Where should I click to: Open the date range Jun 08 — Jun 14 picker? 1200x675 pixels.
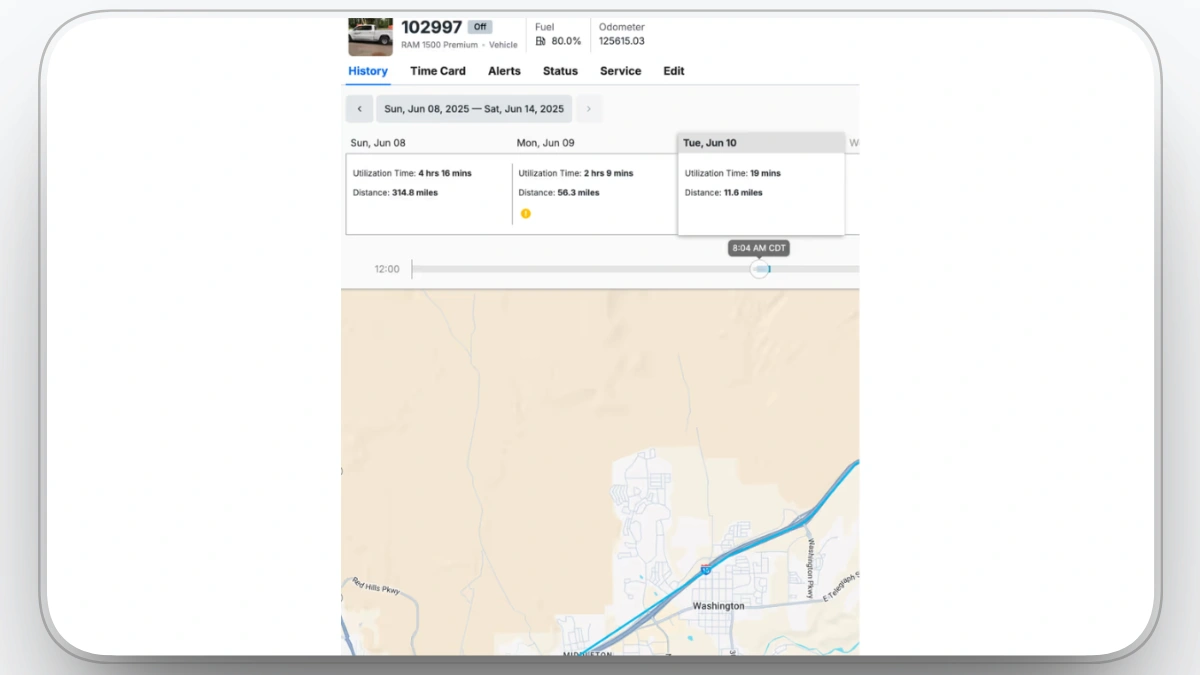click(x=474, y=109)
